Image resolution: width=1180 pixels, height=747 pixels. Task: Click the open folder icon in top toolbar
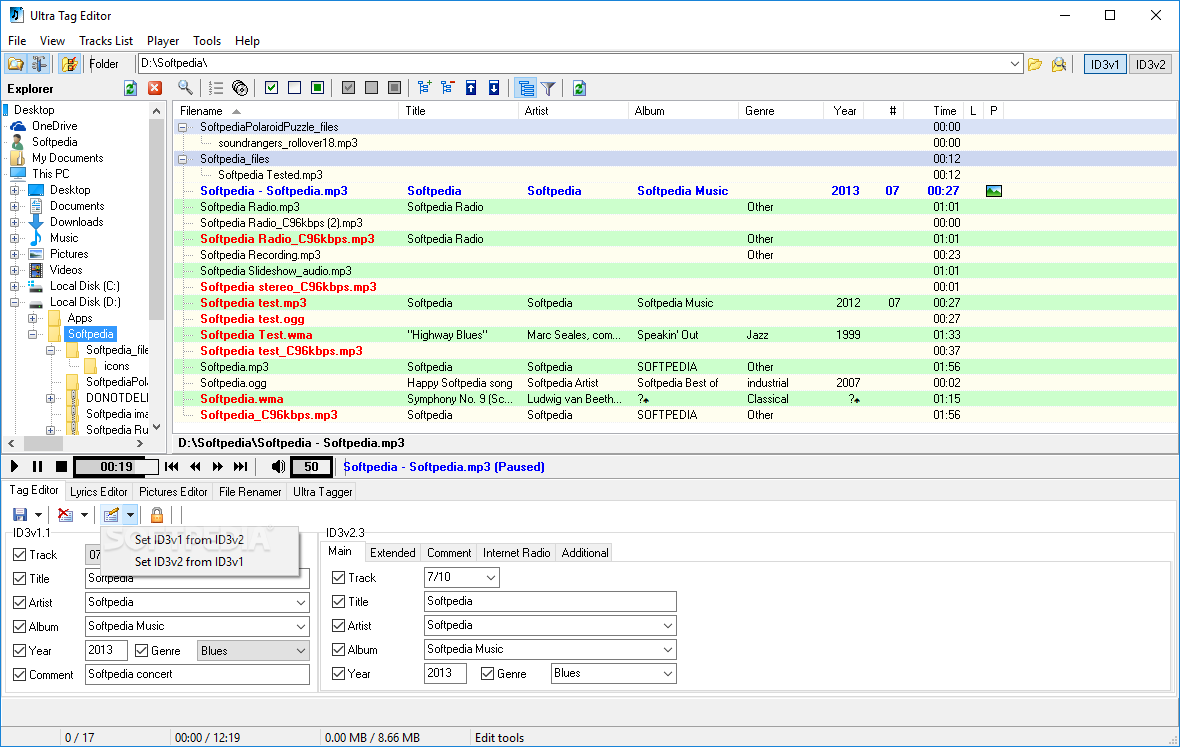[x=16, y=64]
